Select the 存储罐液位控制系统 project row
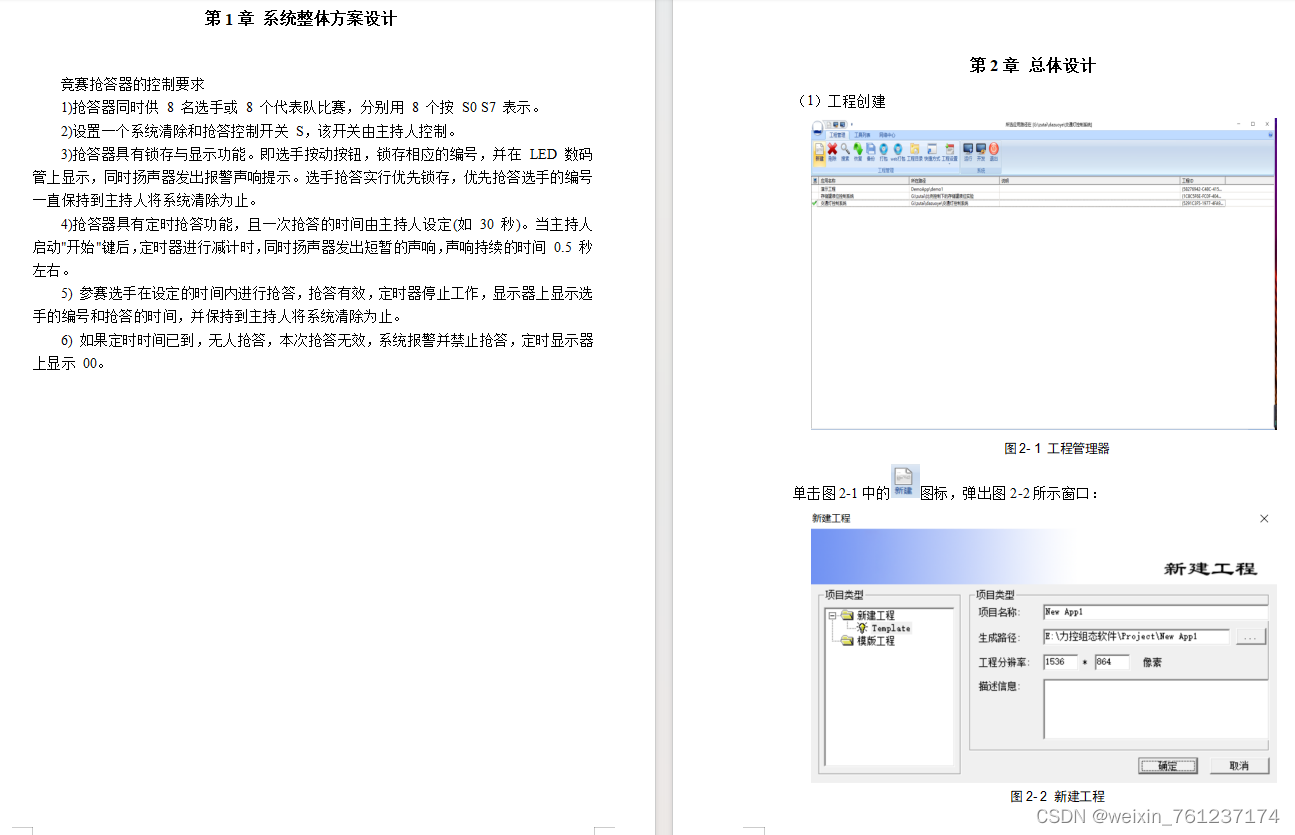Screen dimensions: 1295x835 point(1043,196)
